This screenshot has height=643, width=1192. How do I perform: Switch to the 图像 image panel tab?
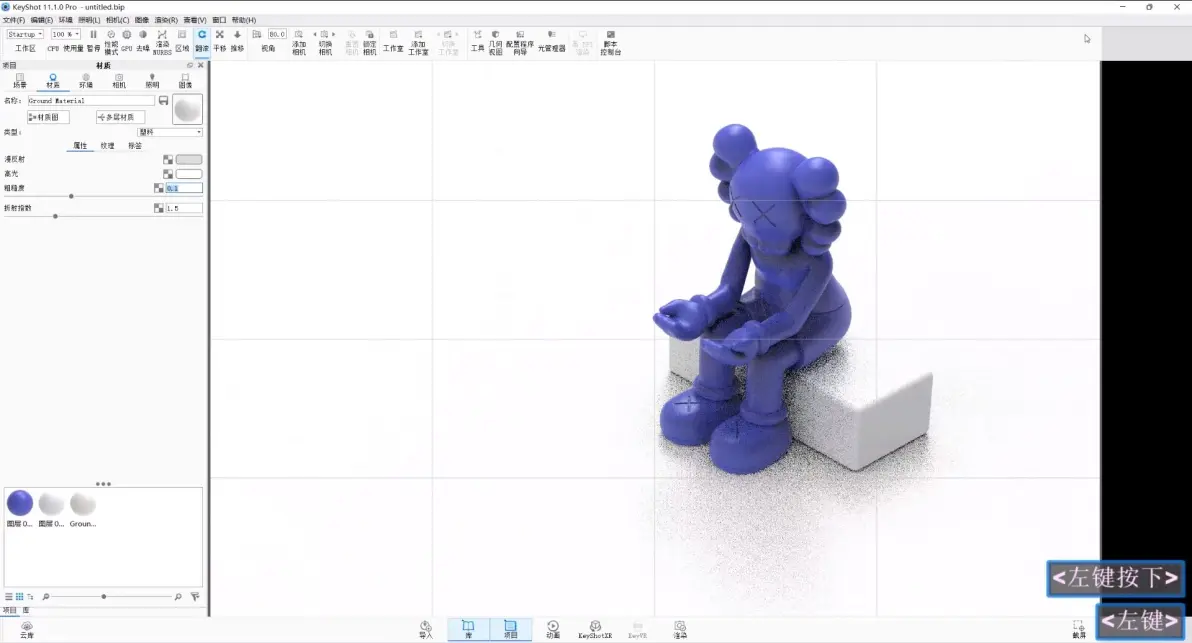pyautogui.click(x=185, y=81)
